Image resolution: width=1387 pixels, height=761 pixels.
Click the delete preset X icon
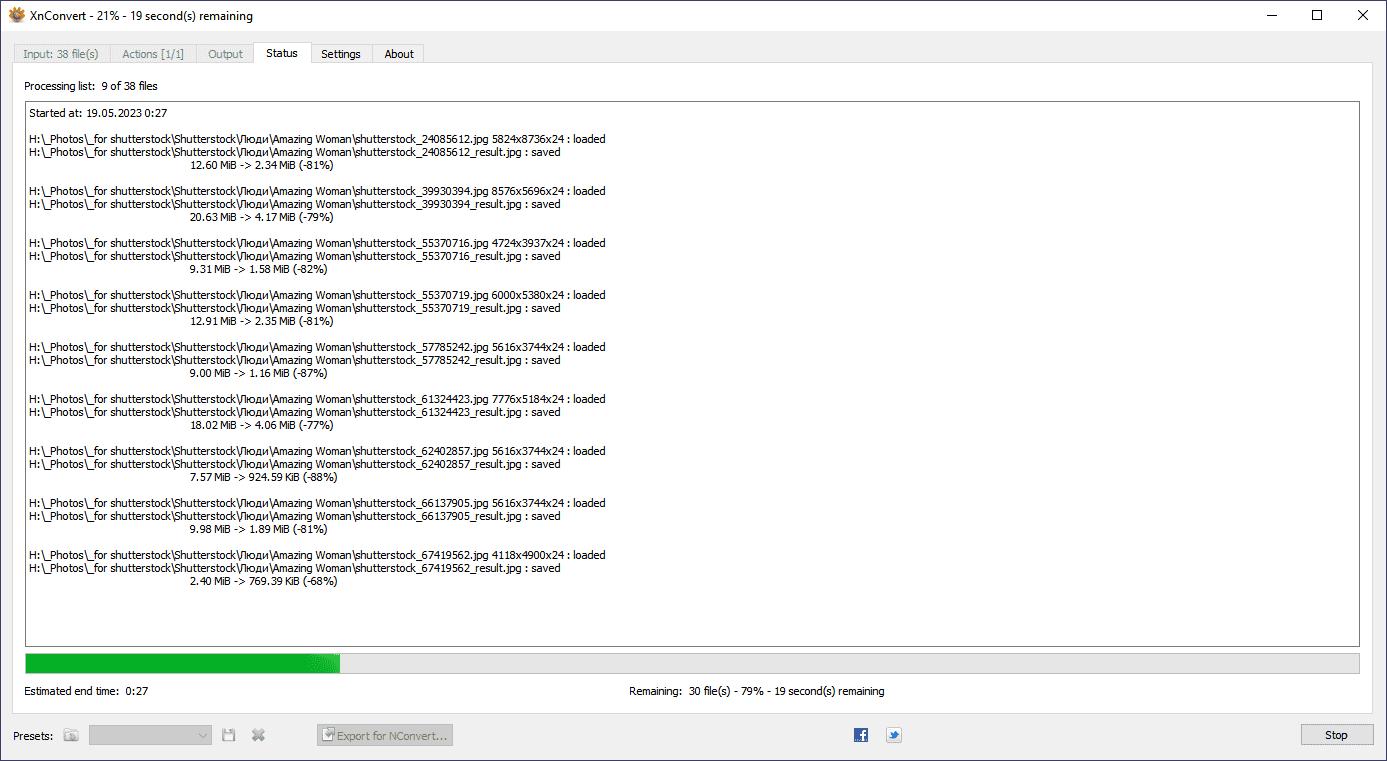pos(258,735)
